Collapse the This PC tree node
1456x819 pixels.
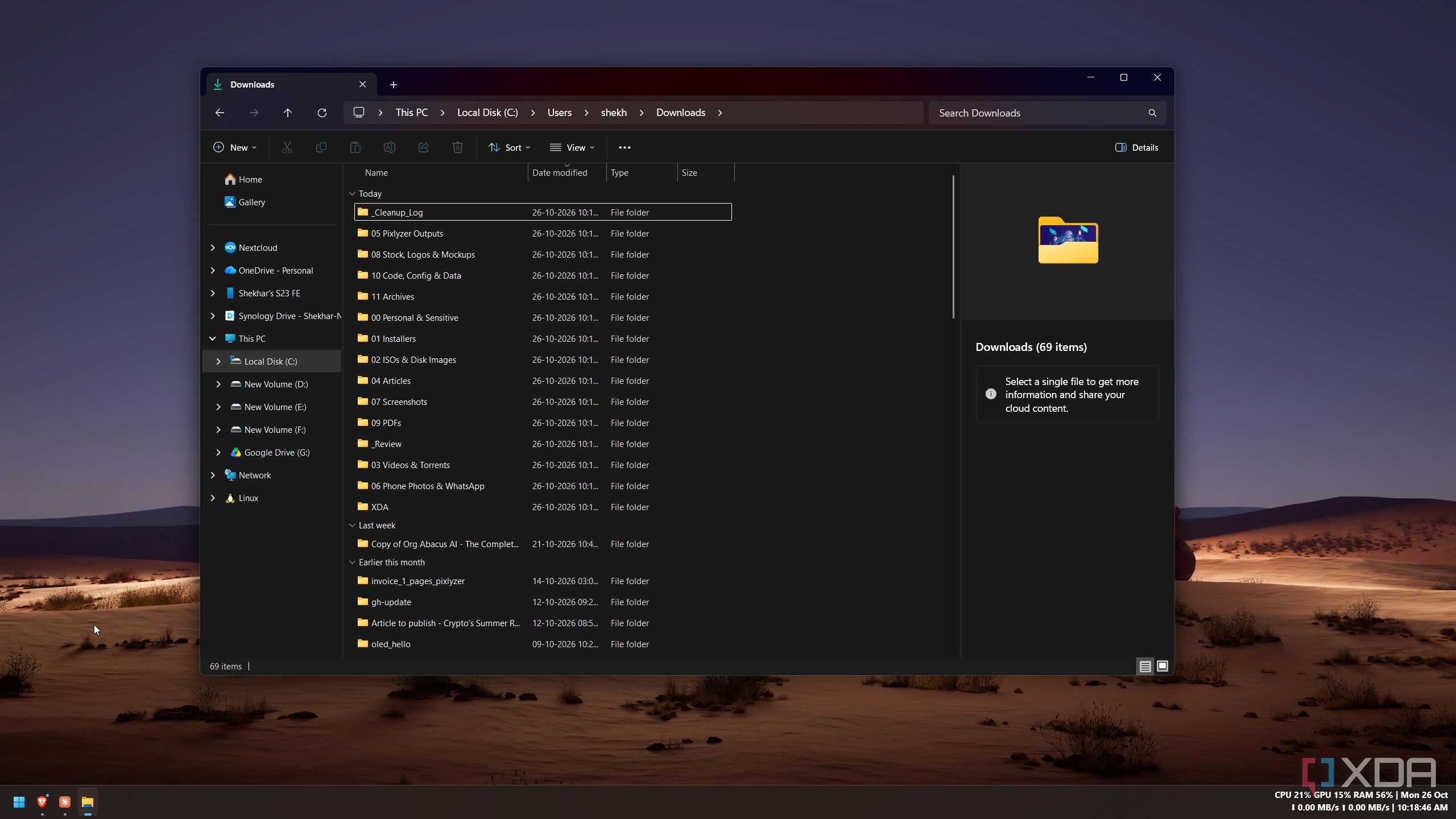click(x=213, y=338)
